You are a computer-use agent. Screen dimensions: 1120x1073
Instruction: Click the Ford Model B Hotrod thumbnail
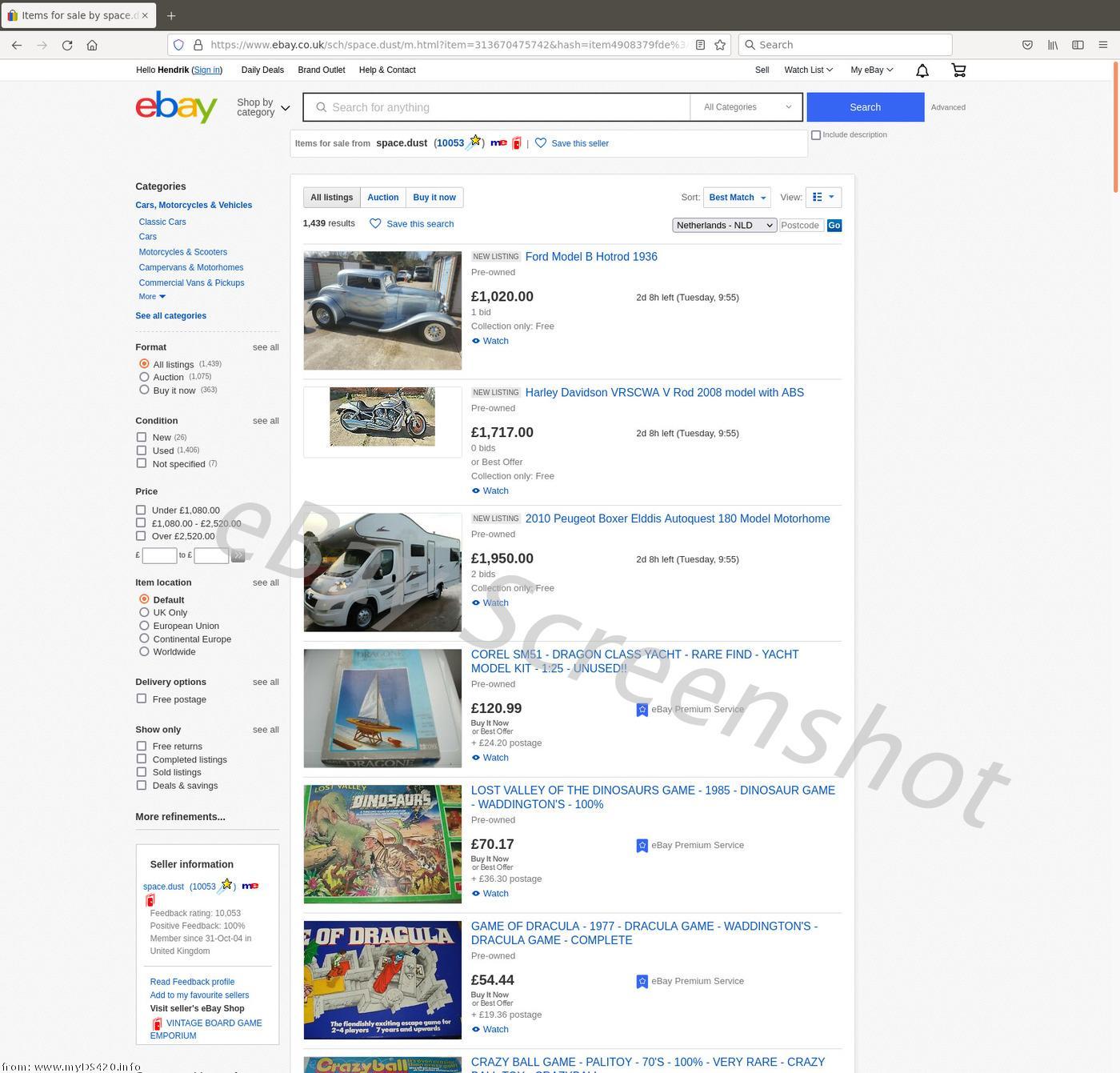382,310
